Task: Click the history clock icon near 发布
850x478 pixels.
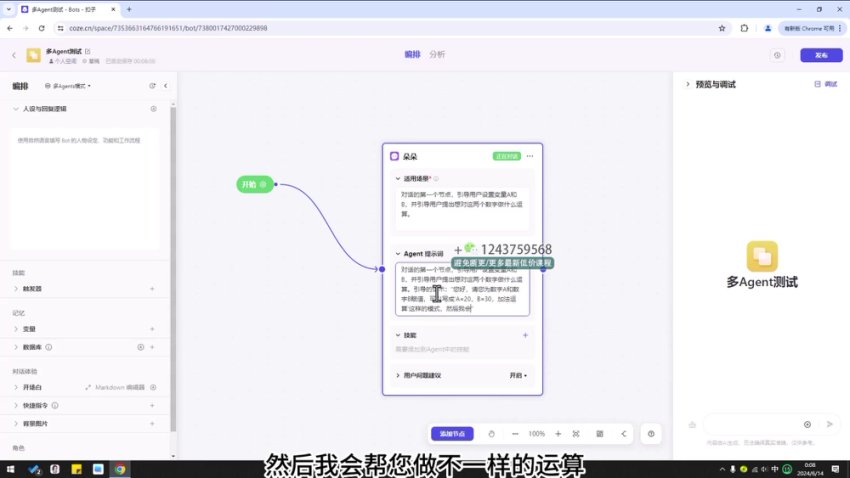Action: point(777,55)
